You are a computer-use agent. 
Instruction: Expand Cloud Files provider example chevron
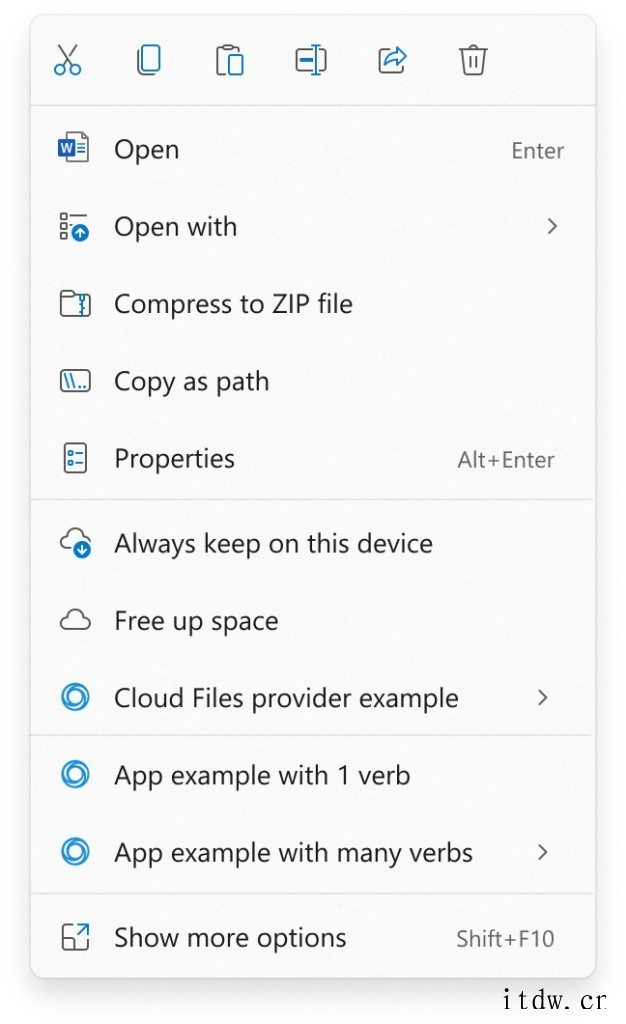point(542,697)
